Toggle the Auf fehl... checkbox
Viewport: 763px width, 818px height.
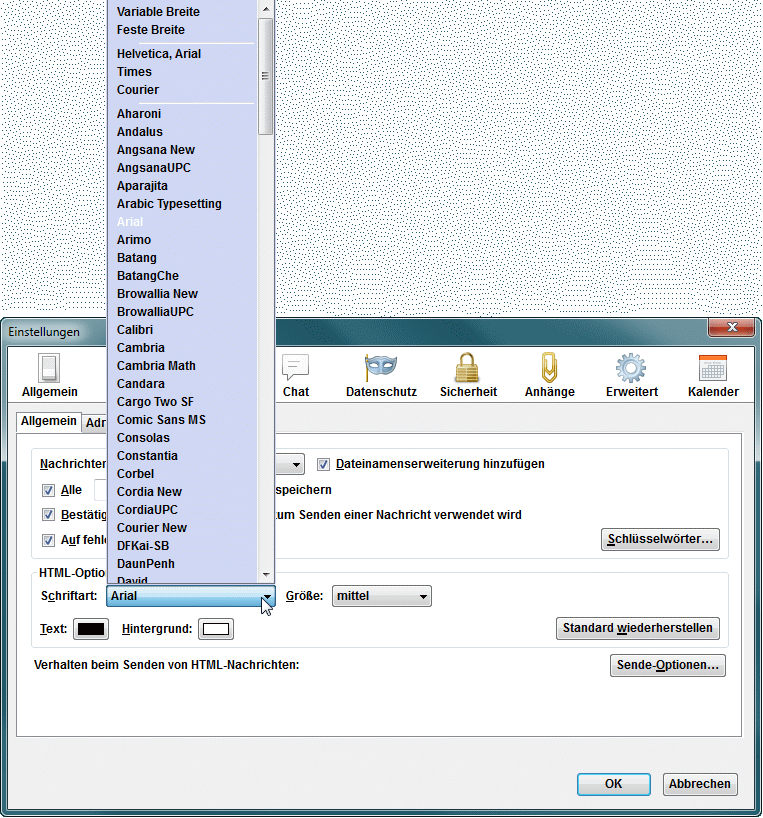pos(48,540)
